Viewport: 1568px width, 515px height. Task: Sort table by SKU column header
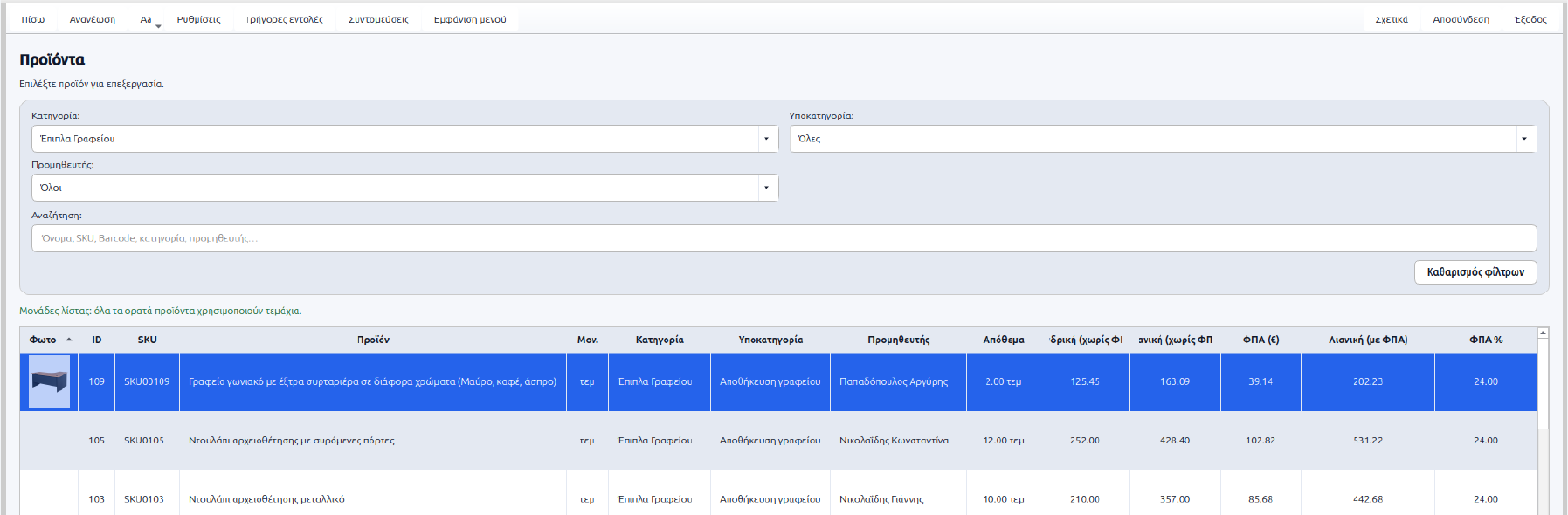[147, 340]
